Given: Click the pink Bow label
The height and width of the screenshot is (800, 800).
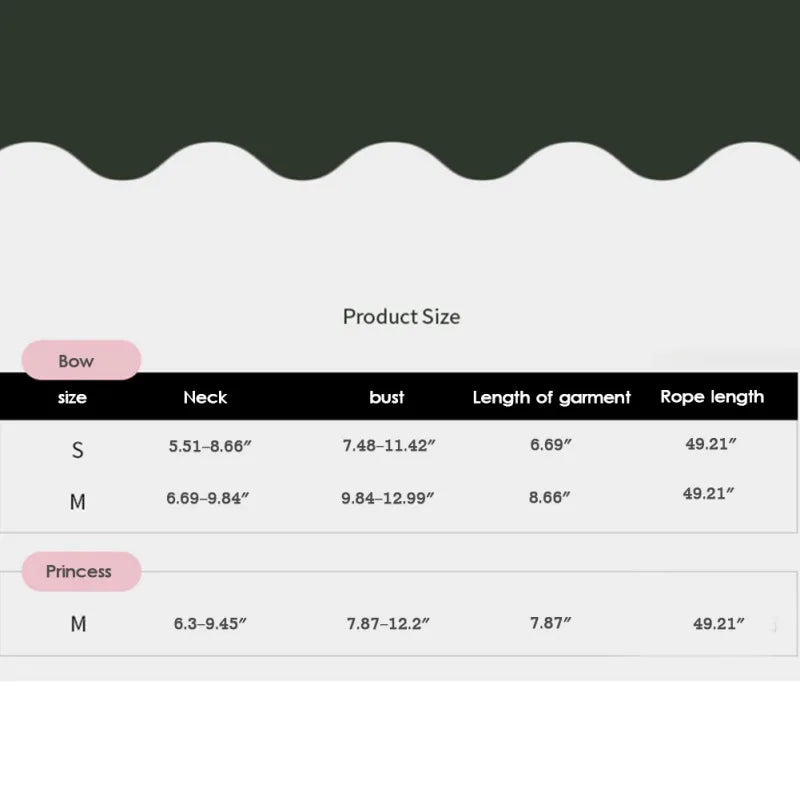Looking at the screenshot, I should tap(77, 361).
